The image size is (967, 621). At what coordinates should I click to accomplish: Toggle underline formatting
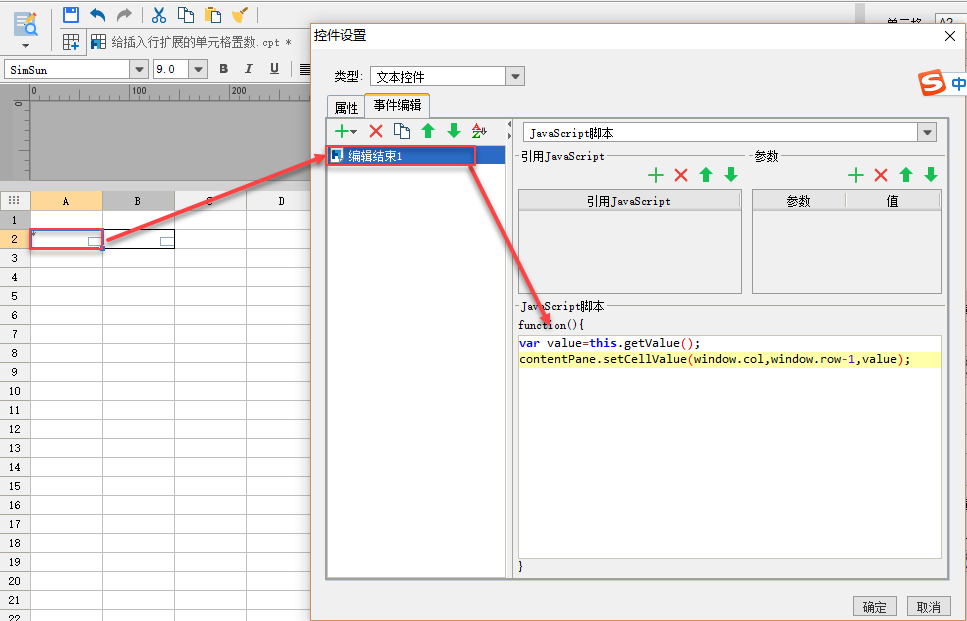(x=274, y=69)
